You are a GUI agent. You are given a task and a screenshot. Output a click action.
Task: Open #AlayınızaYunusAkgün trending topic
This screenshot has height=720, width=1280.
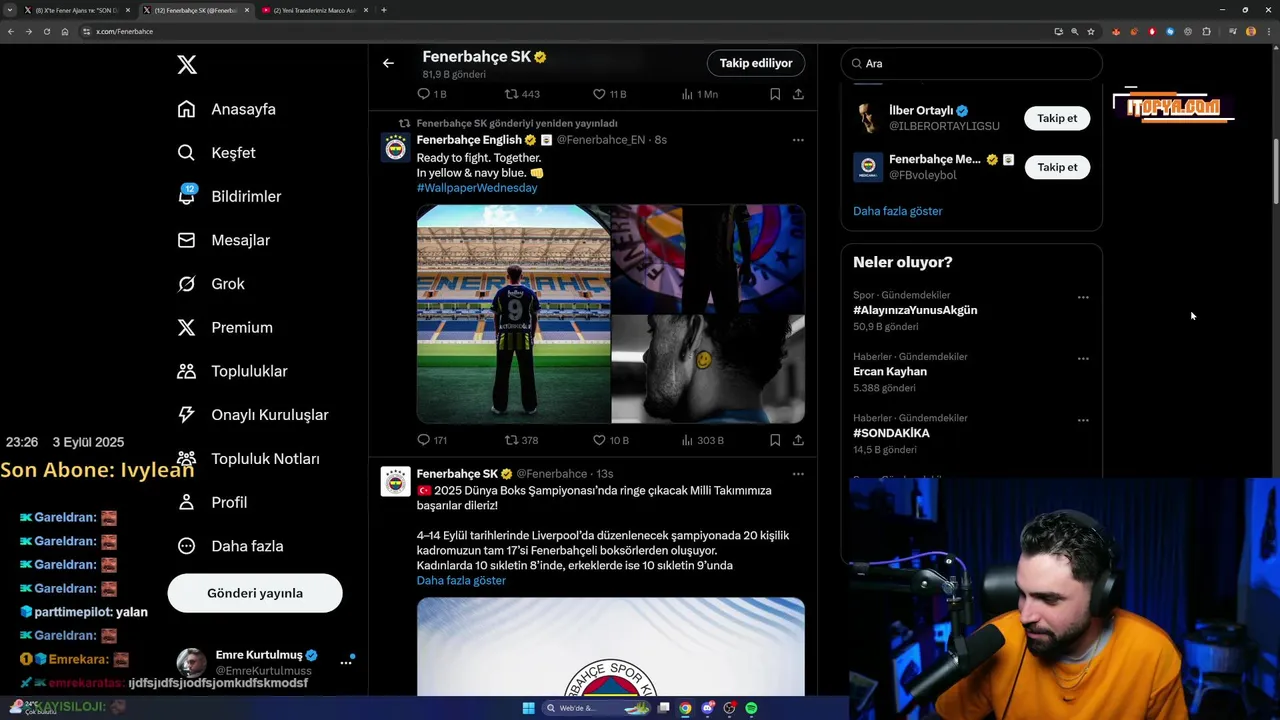915,310
